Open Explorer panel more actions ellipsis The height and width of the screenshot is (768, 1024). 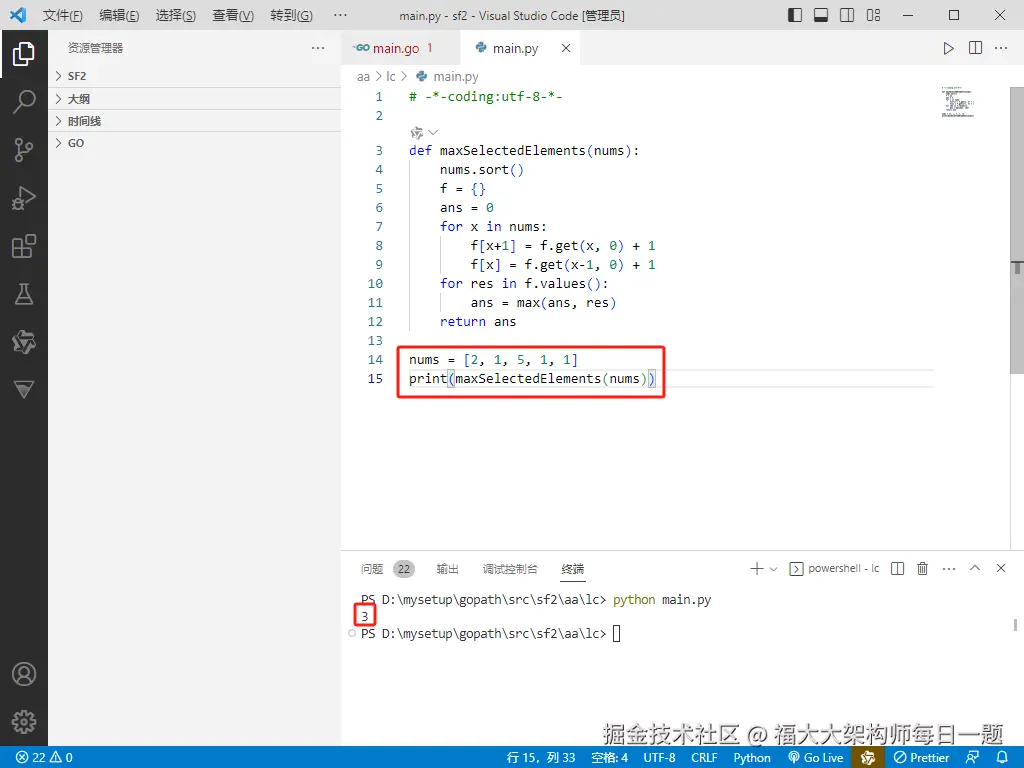[318, 48]
